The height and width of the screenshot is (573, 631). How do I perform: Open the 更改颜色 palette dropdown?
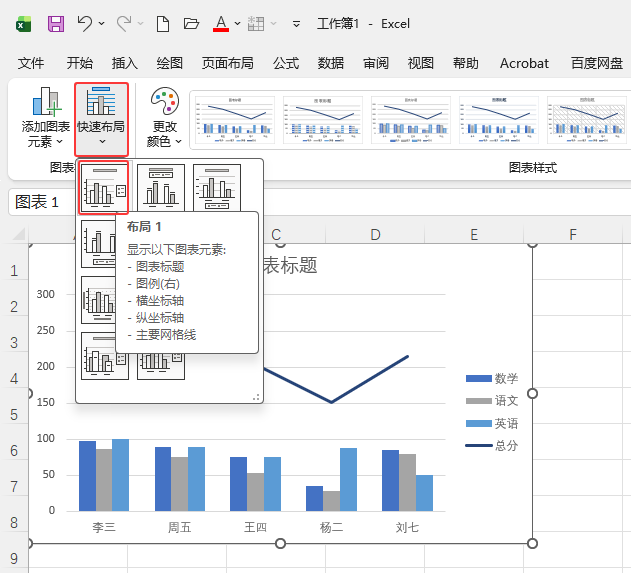pyautogui.click(x=164, y=117)
